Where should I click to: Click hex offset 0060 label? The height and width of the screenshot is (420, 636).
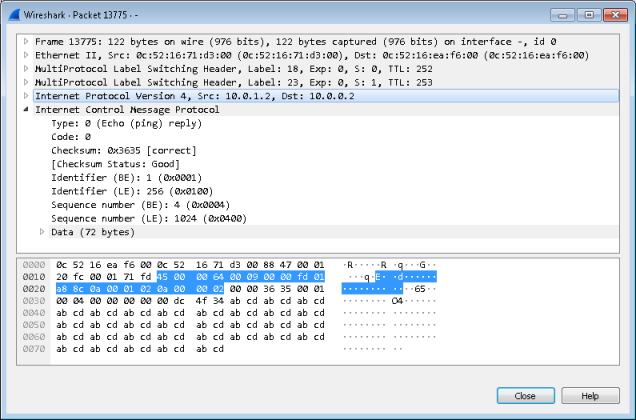click(x=34, y=337)
